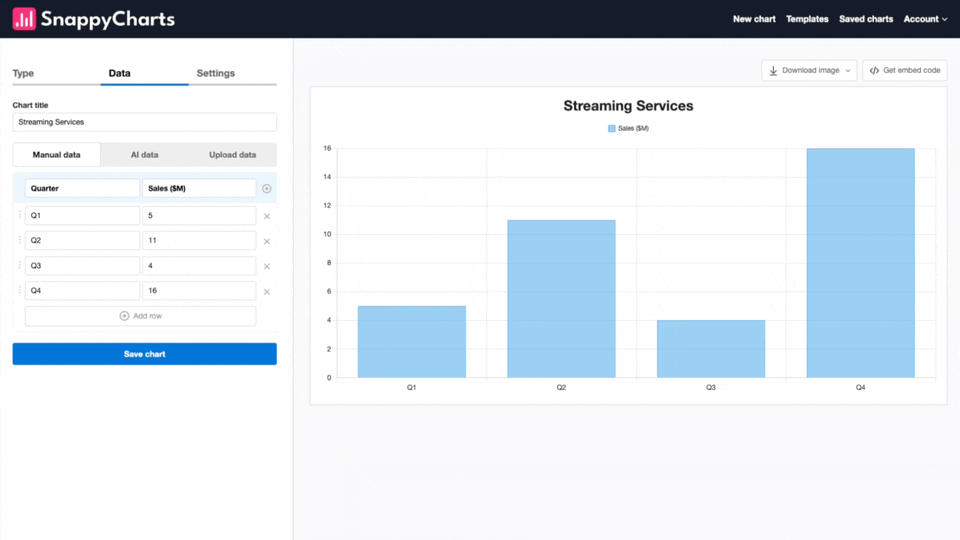The width and height of the screenshot is (960, 540).
Task: Edit the Quarter column header field
Action: 82,189
